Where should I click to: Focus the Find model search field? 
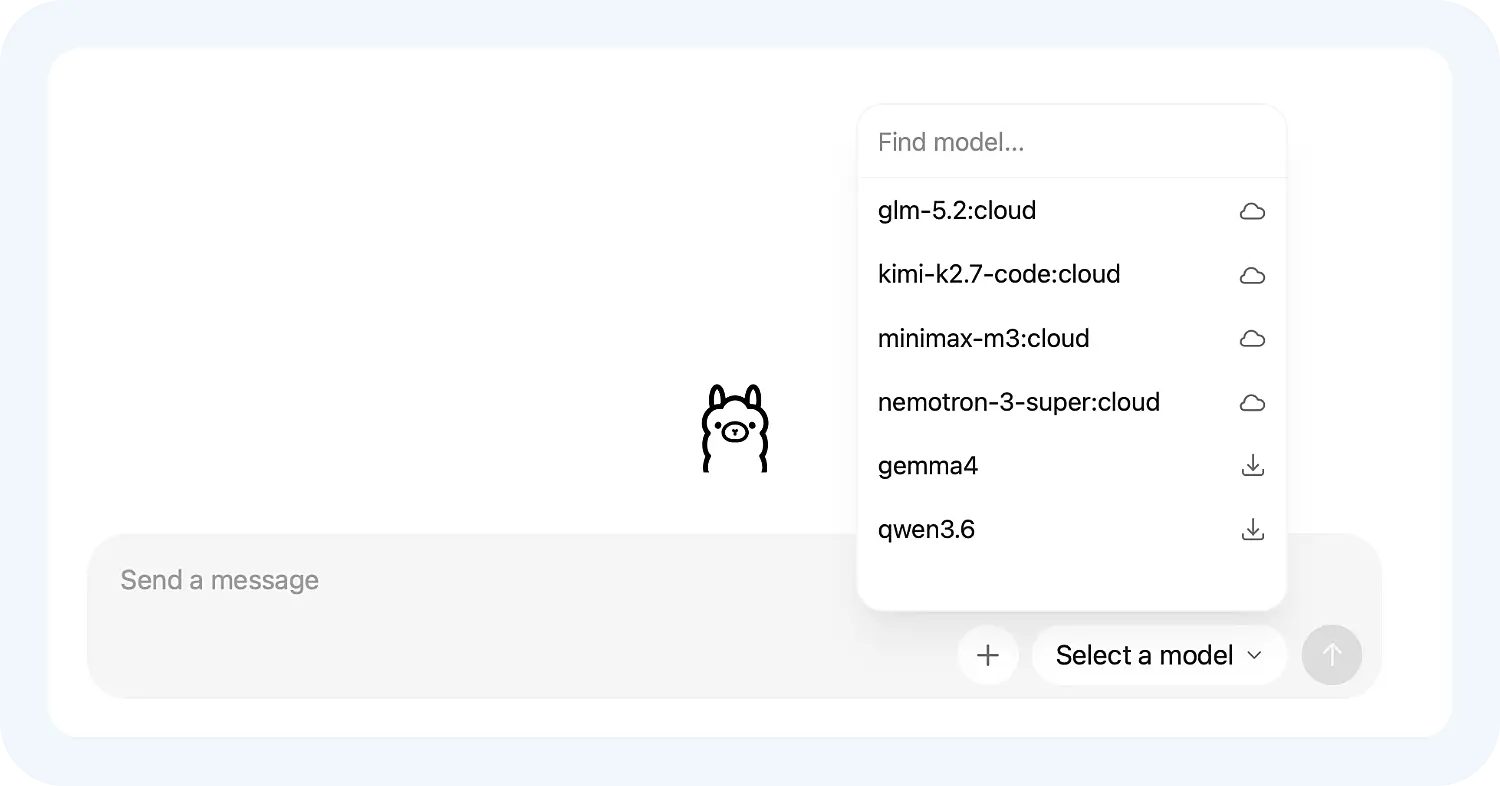(x=1072, y=142)
